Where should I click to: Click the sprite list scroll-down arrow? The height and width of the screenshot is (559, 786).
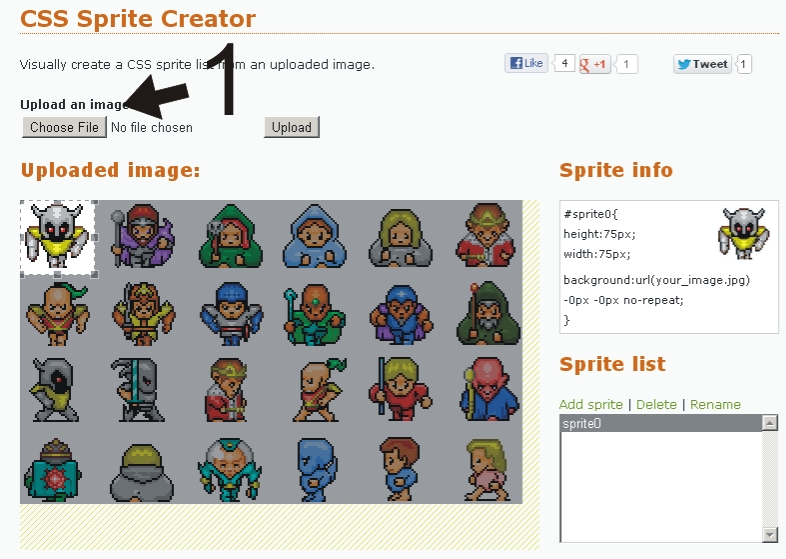770,534
